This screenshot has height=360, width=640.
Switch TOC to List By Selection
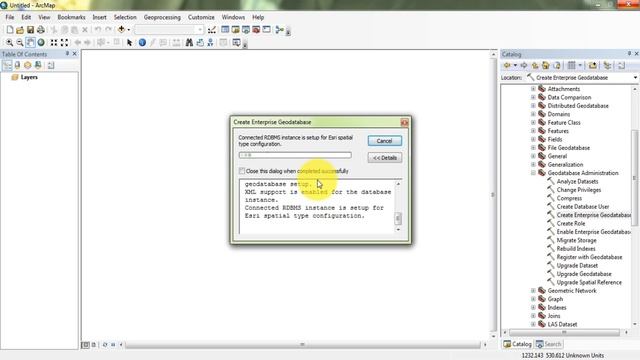click(x=38, y=65)
